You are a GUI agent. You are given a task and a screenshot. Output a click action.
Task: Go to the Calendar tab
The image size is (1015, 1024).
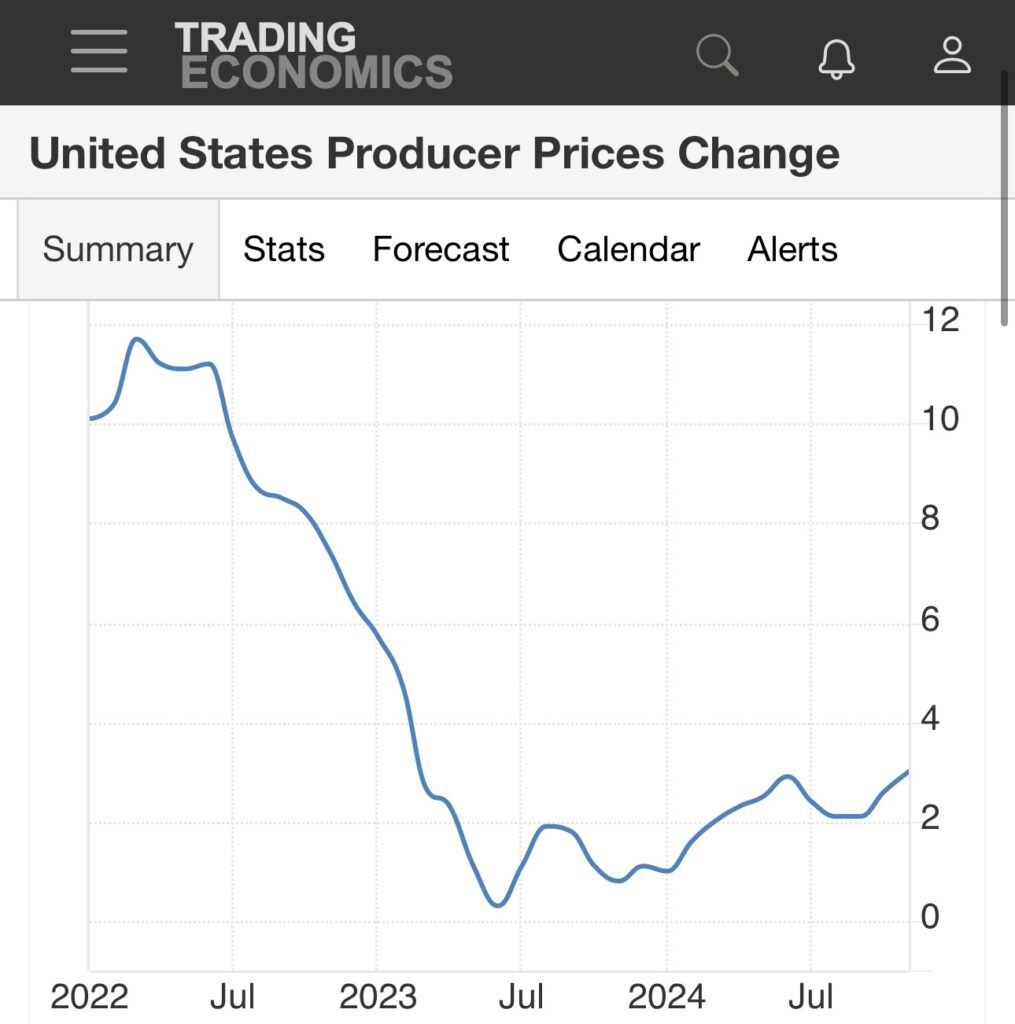click(628, 249)
